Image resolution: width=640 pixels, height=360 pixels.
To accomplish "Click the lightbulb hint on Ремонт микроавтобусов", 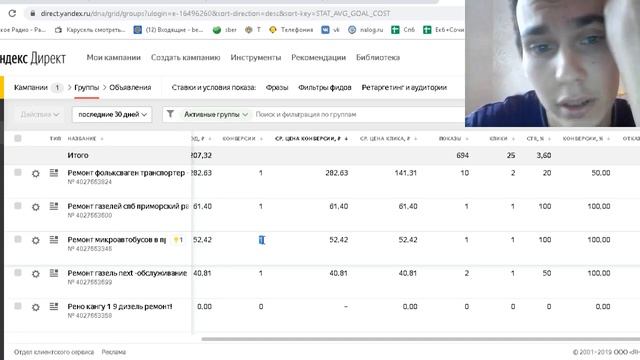I will click(x=177, y=240).
